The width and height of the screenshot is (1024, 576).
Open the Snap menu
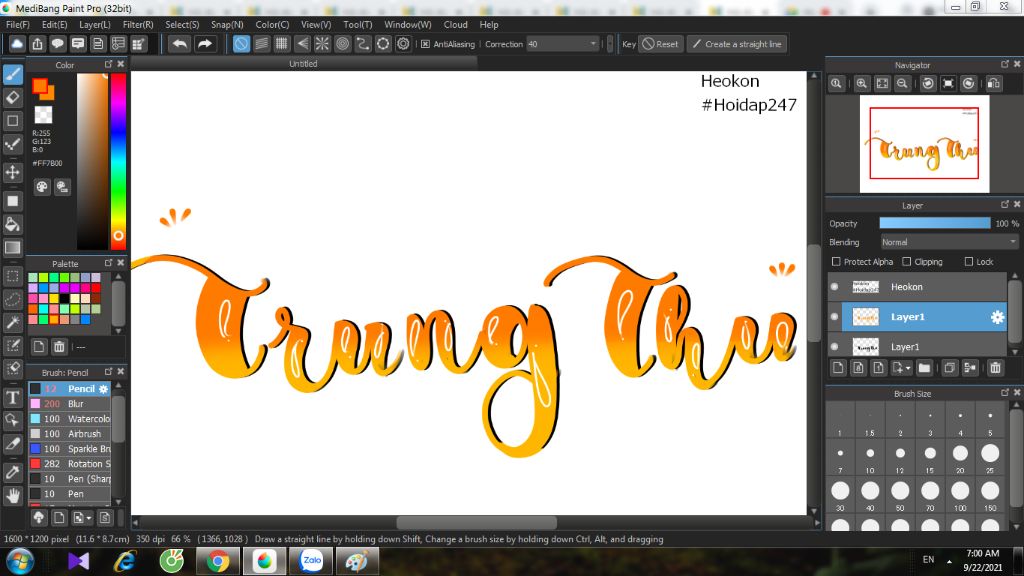click(227, 24)
